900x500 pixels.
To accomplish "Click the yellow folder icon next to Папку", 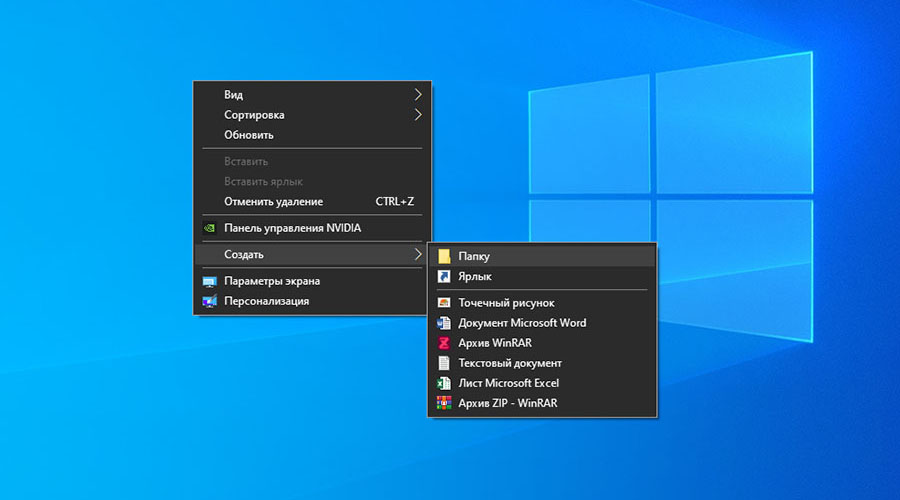I will 444,256.
